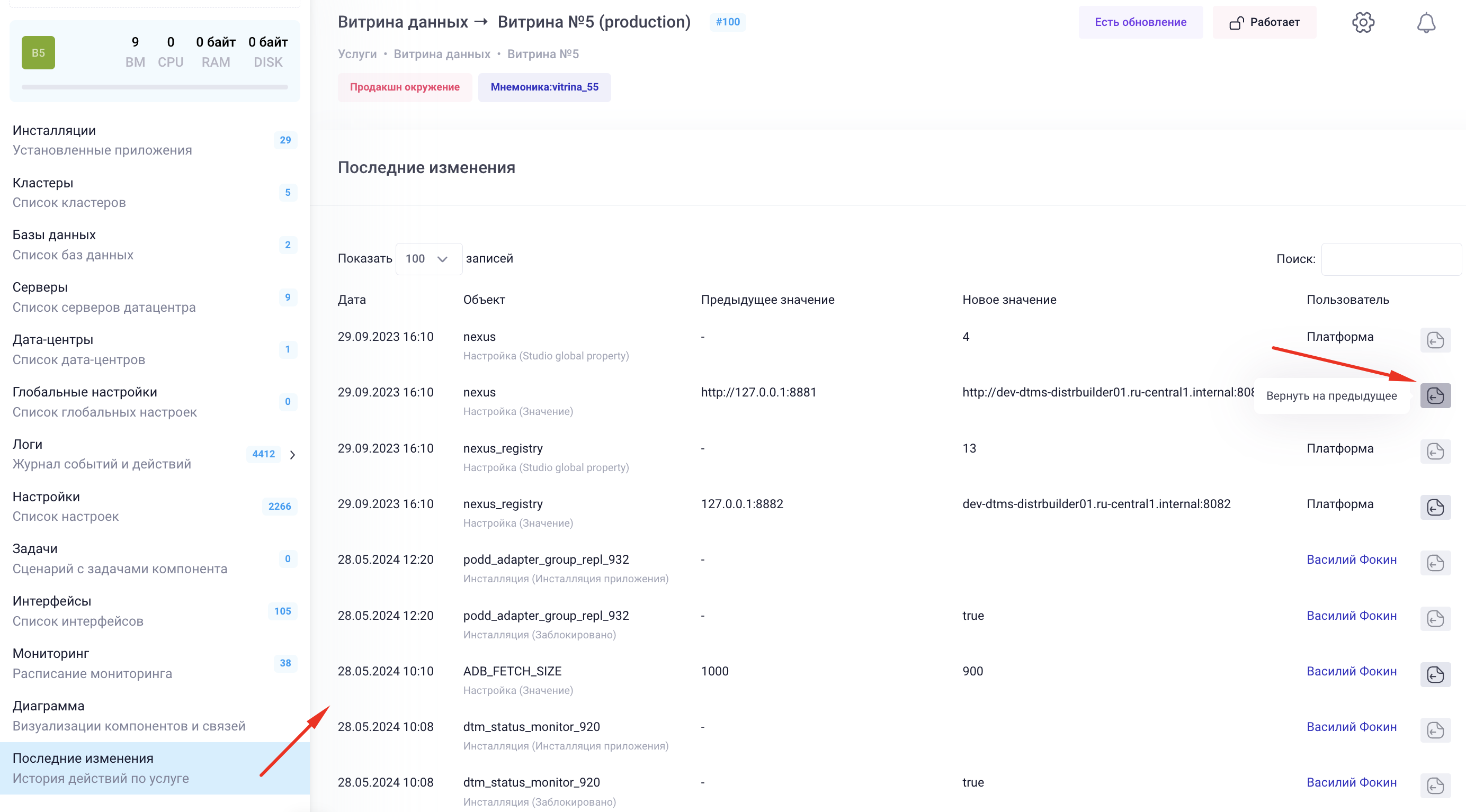Click the notifications bell icon
The width and height of the screenshot is (1466, 812).
[1426, 23]
